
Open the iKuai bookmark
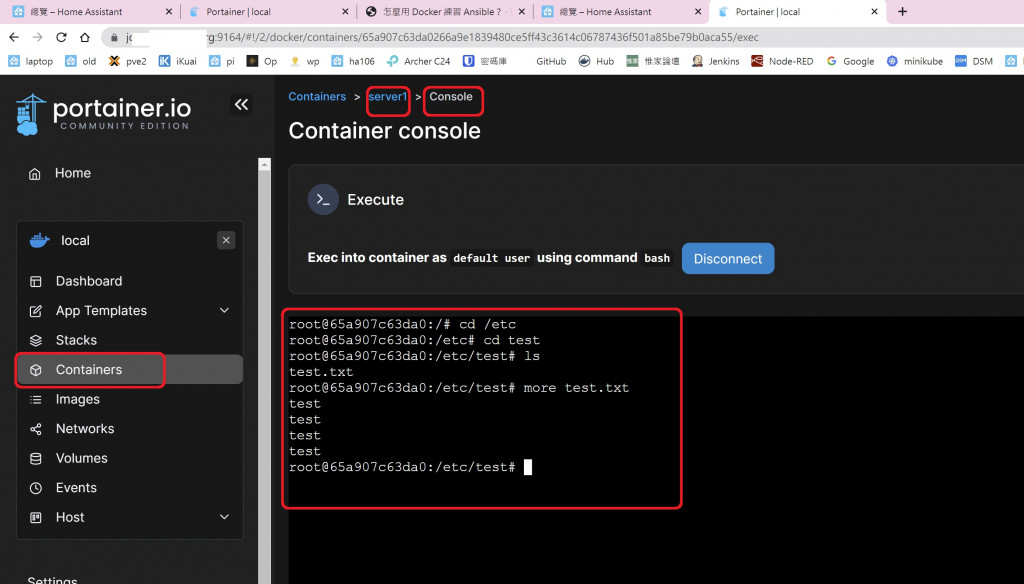coord(178,61)
